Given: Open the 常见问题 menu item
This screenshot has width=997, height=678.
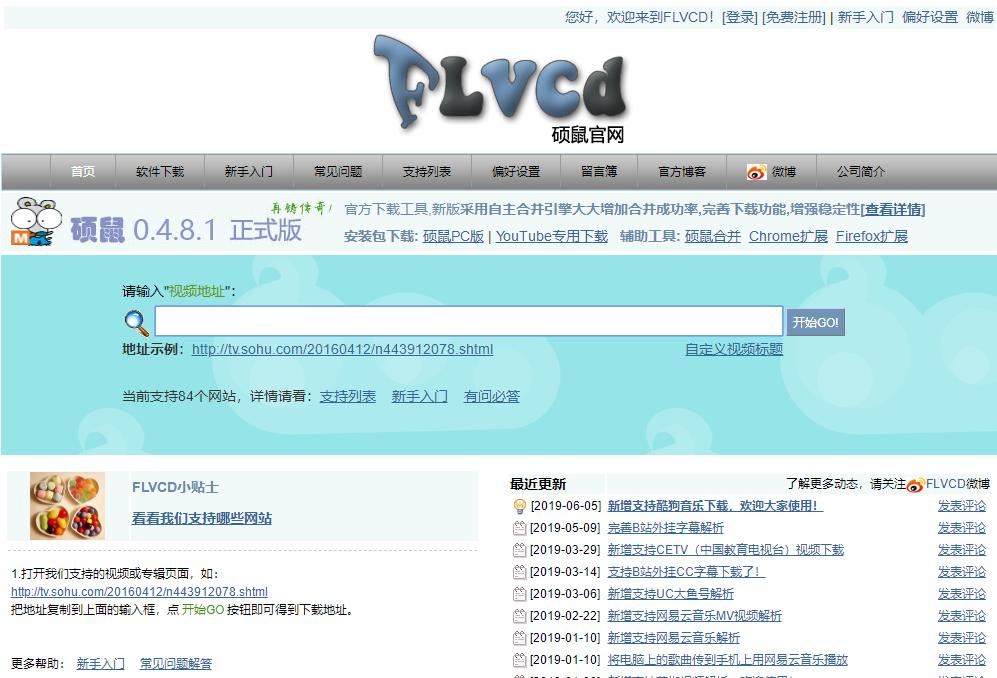Looking at the screenshot, I should tap(337, 171).
